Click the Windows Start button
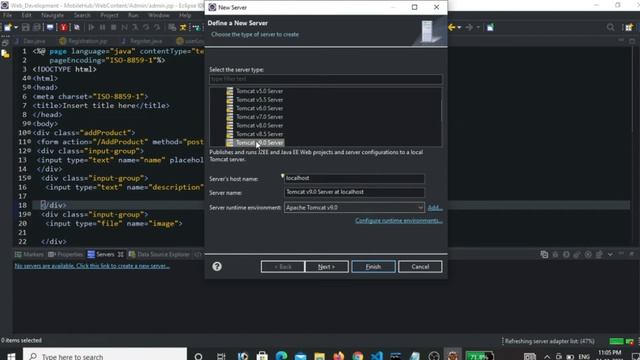This screenshot has width=640, height=360. (x=11, y=356)
